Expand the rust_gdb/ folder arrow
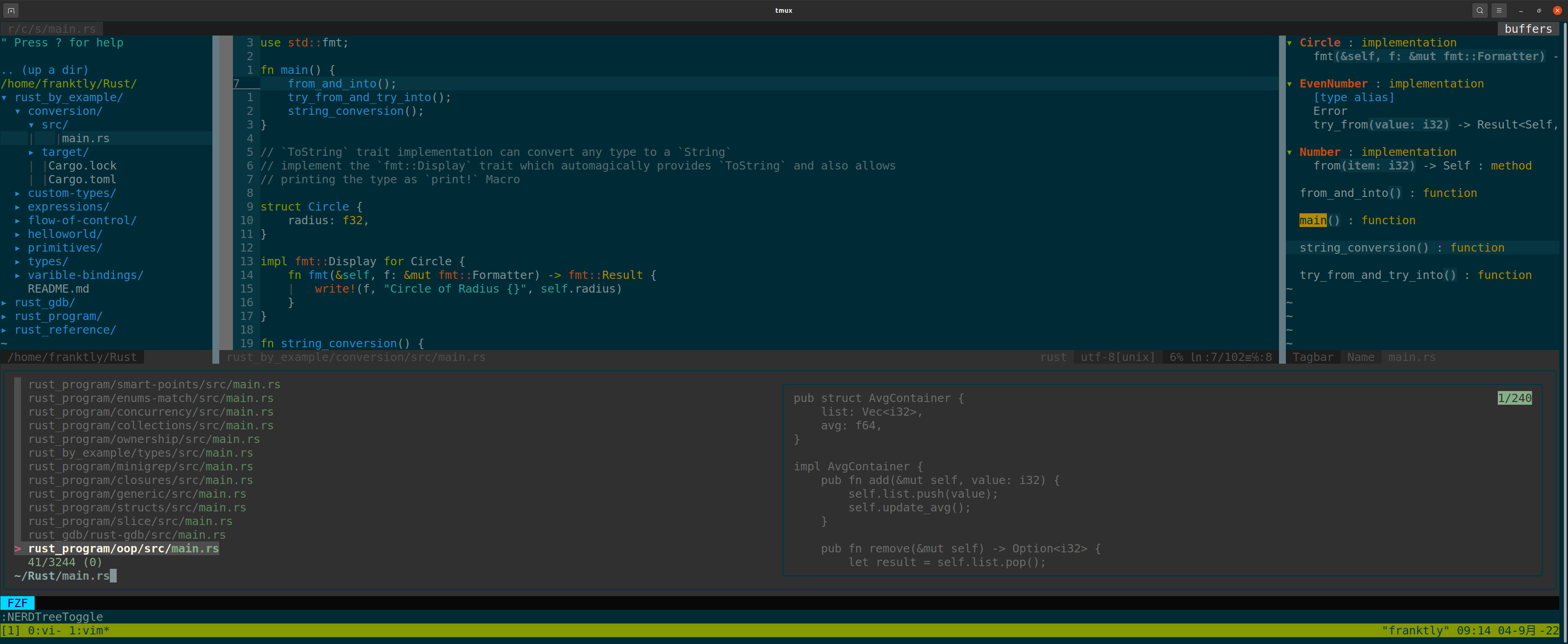 [4, 303]
